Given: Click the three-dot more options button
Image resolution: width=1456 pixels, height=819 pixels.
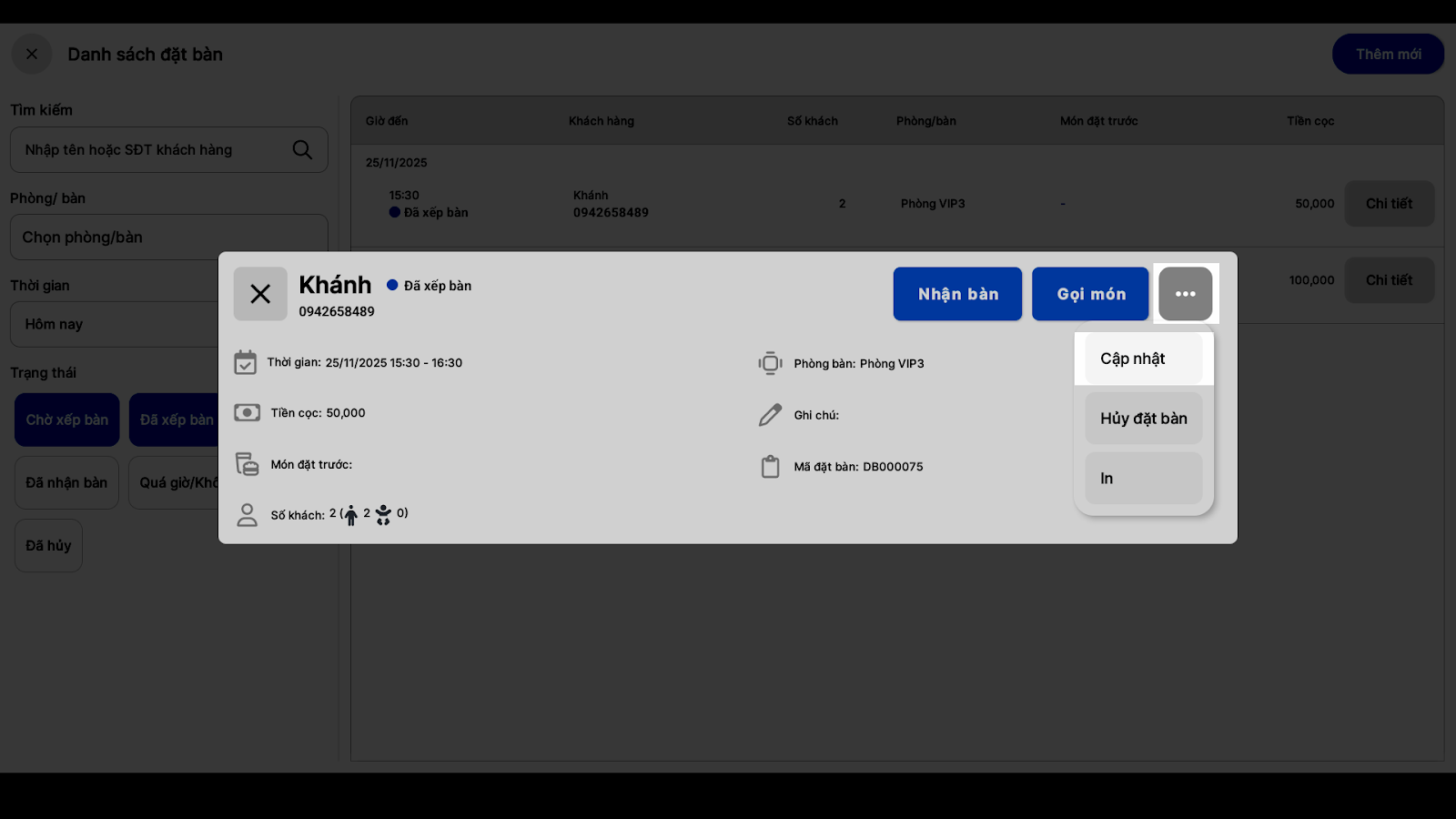Looking at the screenshot, I should [1185, 294].
